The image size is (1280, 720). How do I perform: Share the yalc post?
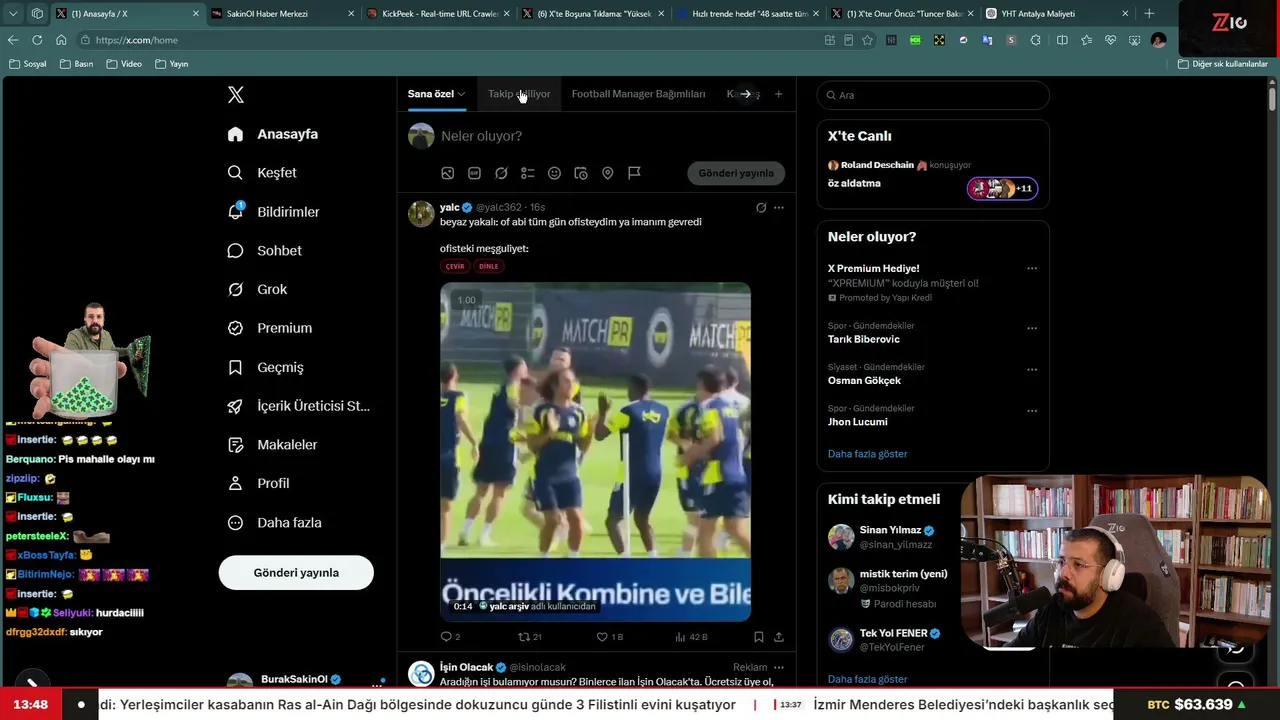[779, 637]
